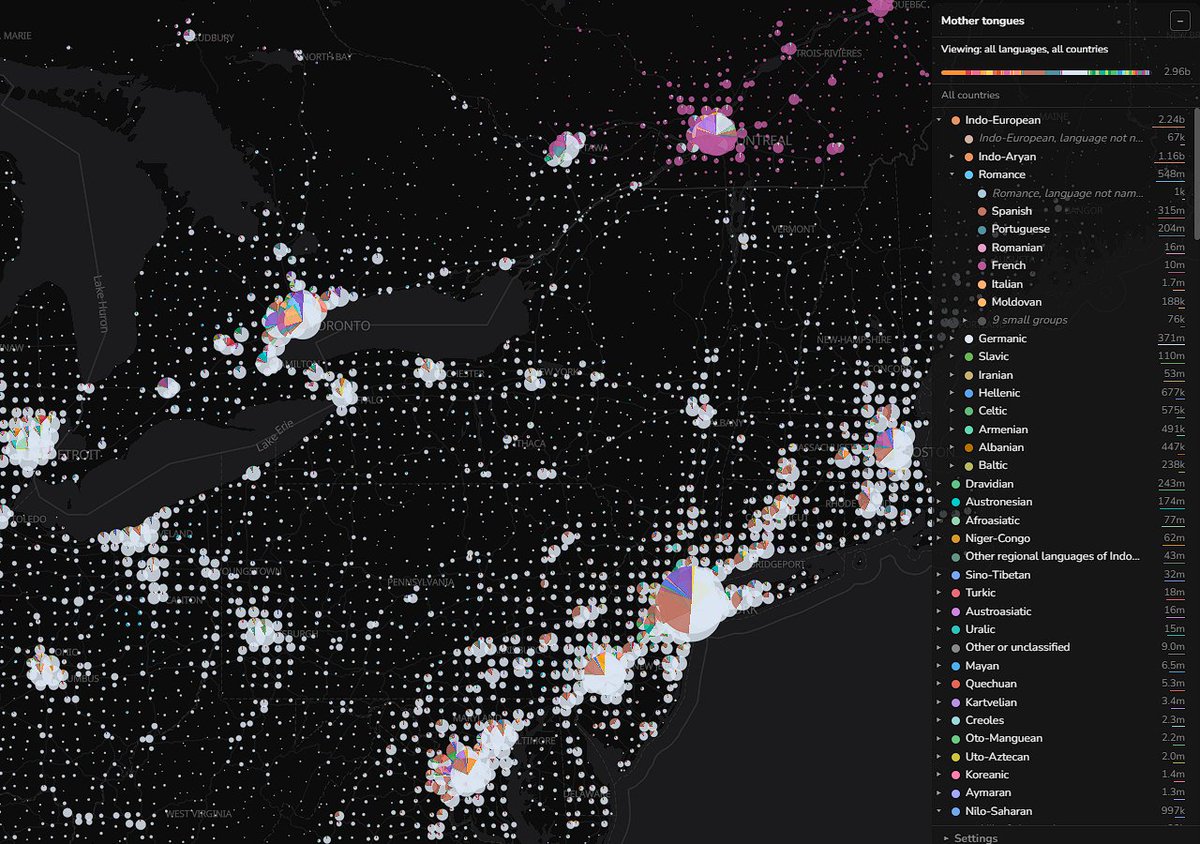Select the Albanian language row

(1066, 448)
